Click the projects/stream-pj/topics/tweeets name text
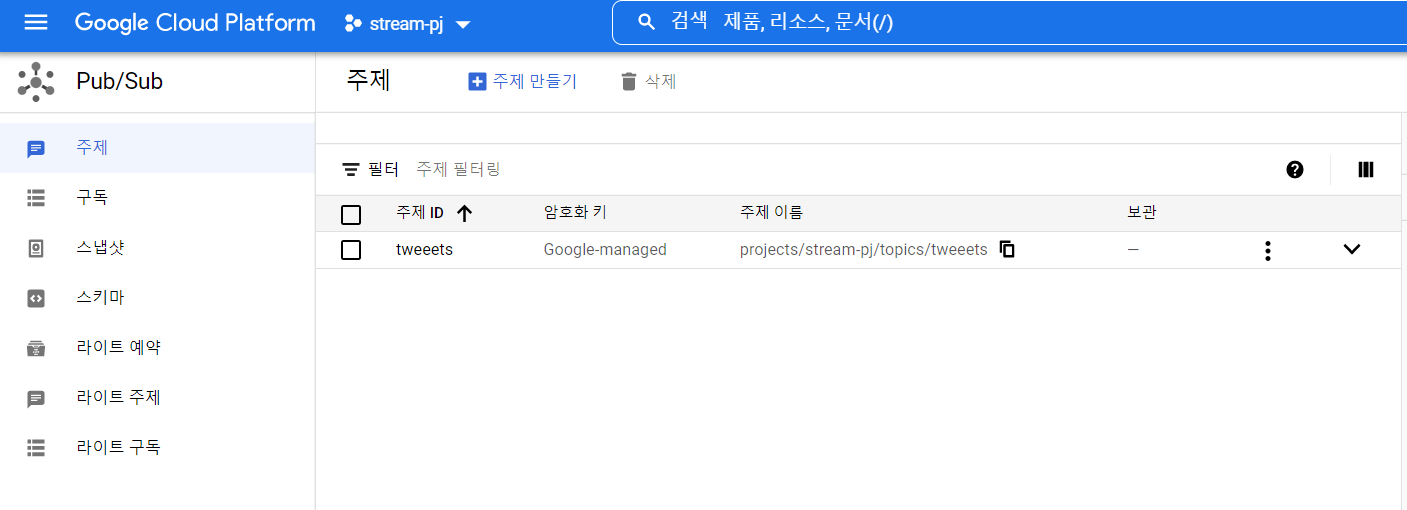Viewport: 1407px width, 510px height. tap(863, 250)
